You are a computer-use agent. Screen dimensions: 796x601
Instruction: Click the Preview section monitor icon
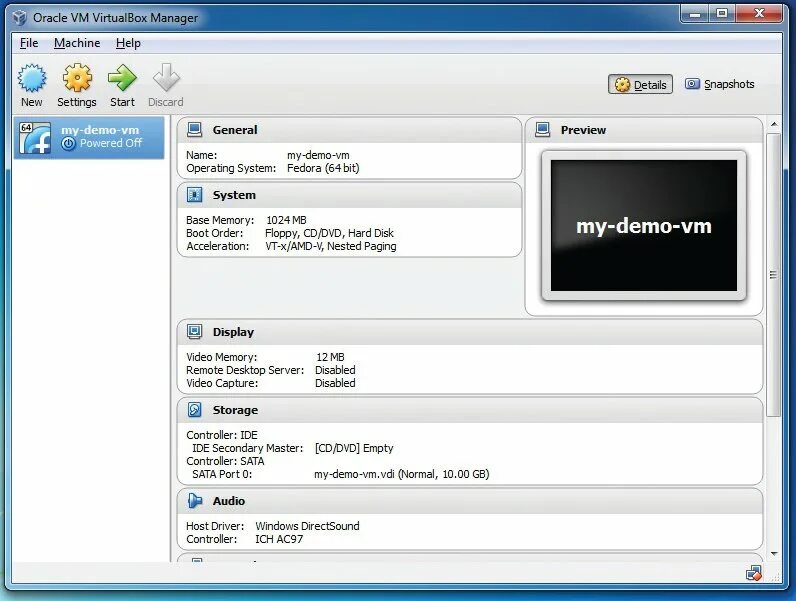[543, 130]
